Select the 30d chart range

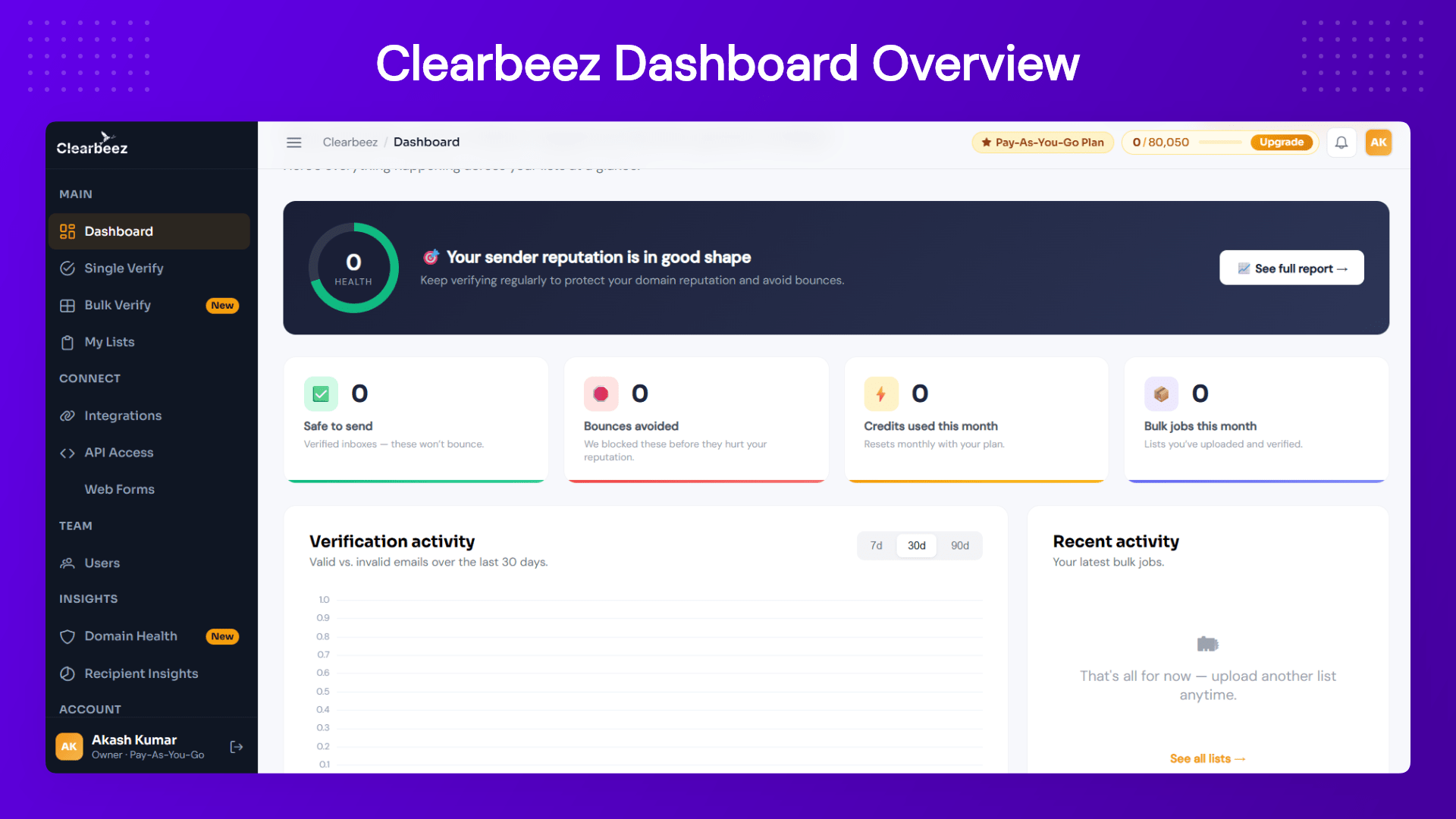(916, 546)
